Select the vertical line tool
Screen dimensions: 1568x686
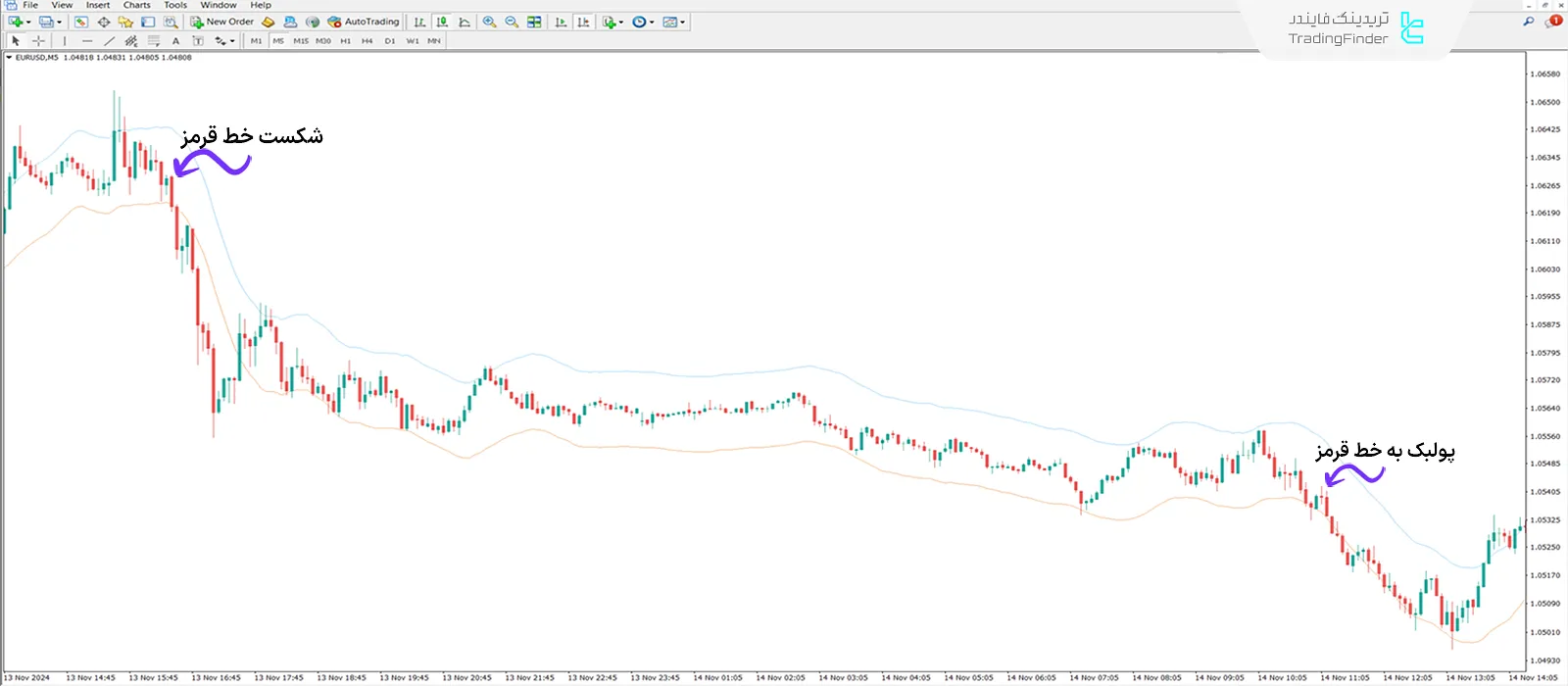point(65,41)
